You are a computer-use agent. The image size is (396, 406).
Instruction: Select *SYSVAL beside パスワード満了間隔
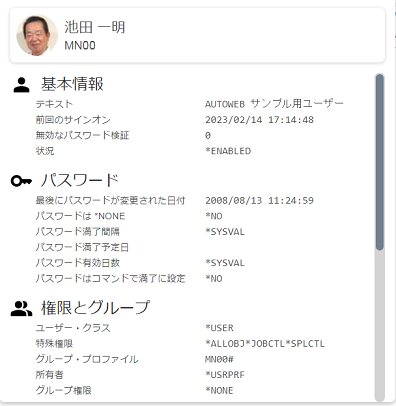click(225, 232)
